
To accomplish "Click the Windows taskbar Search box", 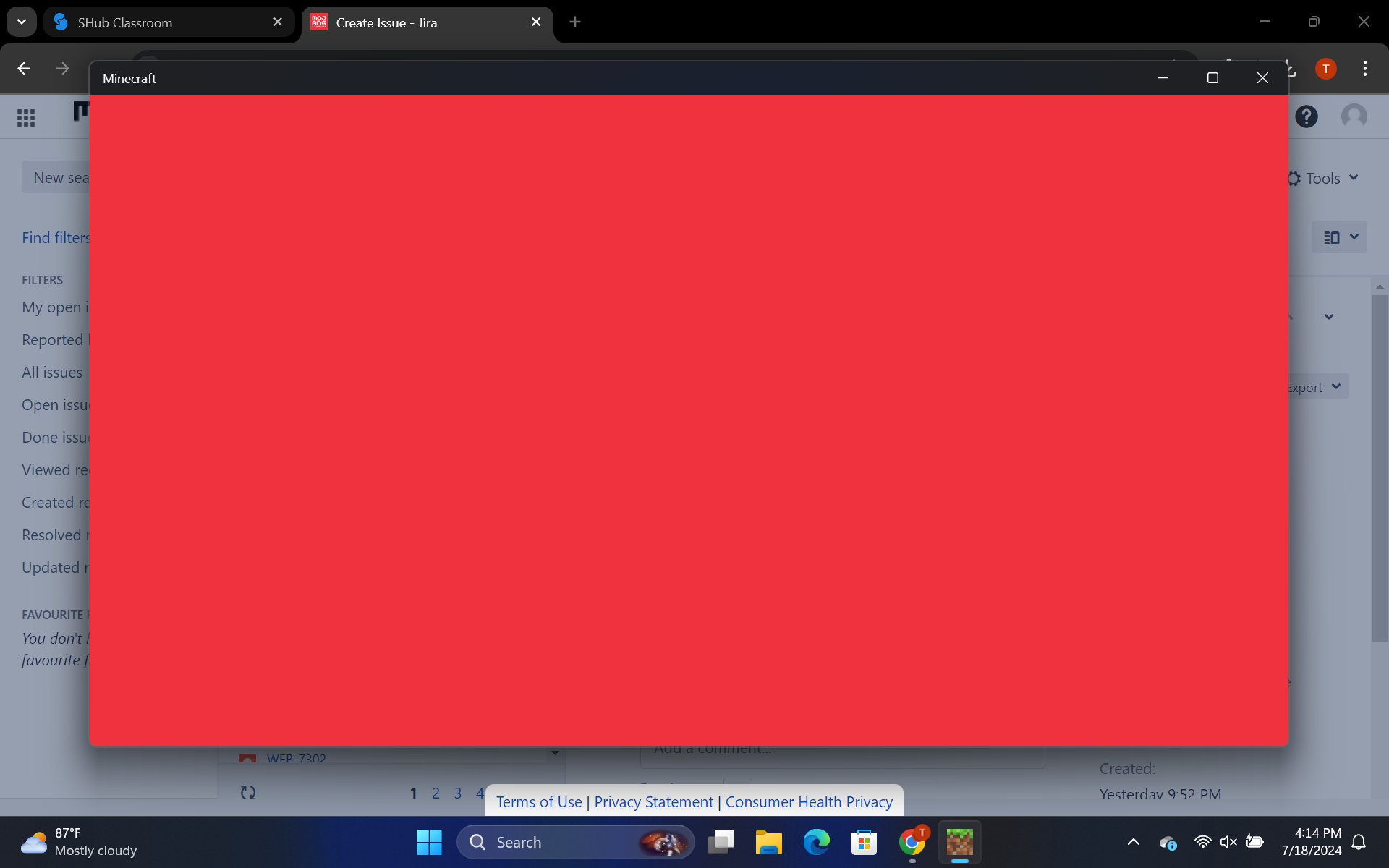I will pos(550,842).
